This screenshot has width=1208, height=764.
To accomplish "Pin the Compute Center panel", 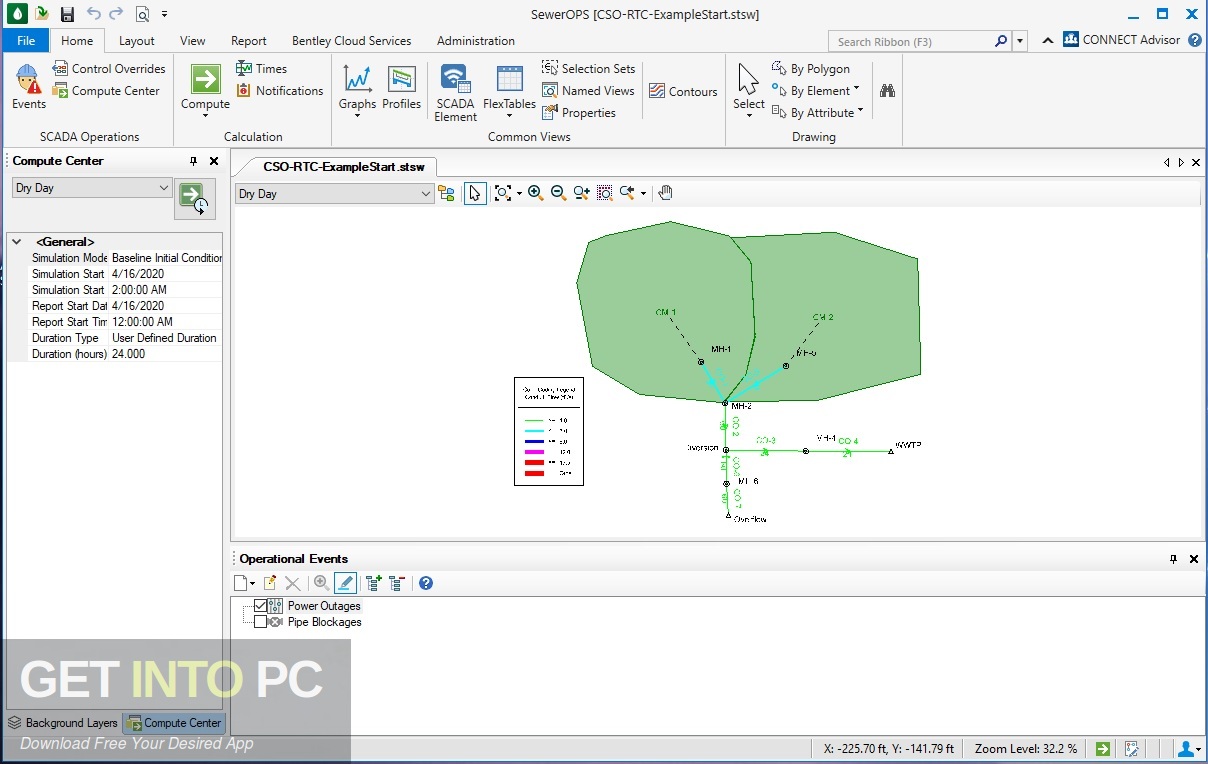I will tap(194, 161).
